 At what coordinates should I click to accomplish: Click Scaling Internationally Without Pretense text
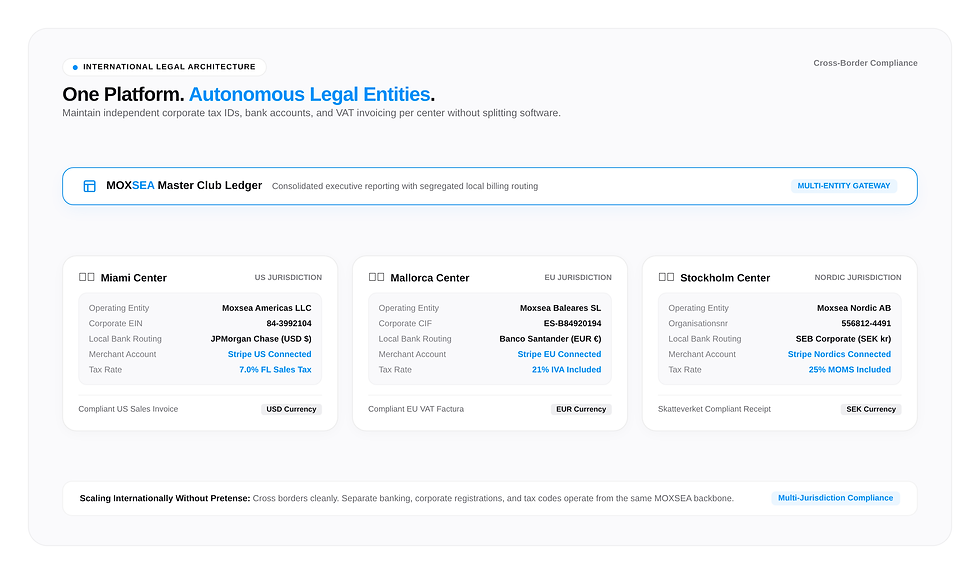(165, 498)
